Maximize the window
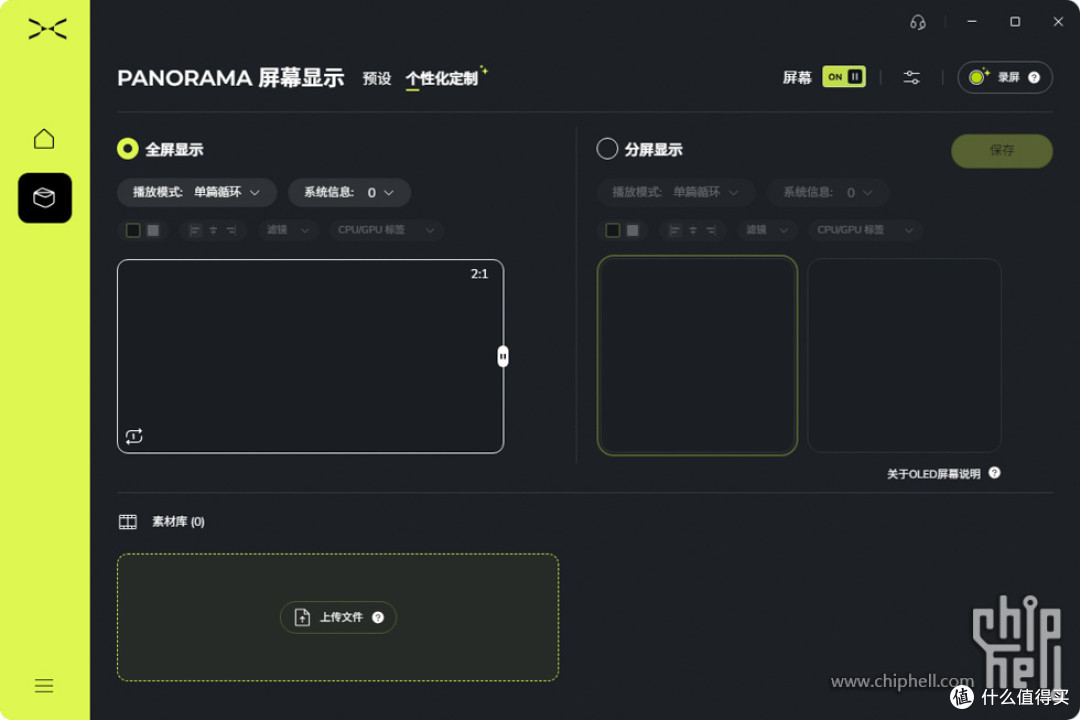 coord(1015,21)
